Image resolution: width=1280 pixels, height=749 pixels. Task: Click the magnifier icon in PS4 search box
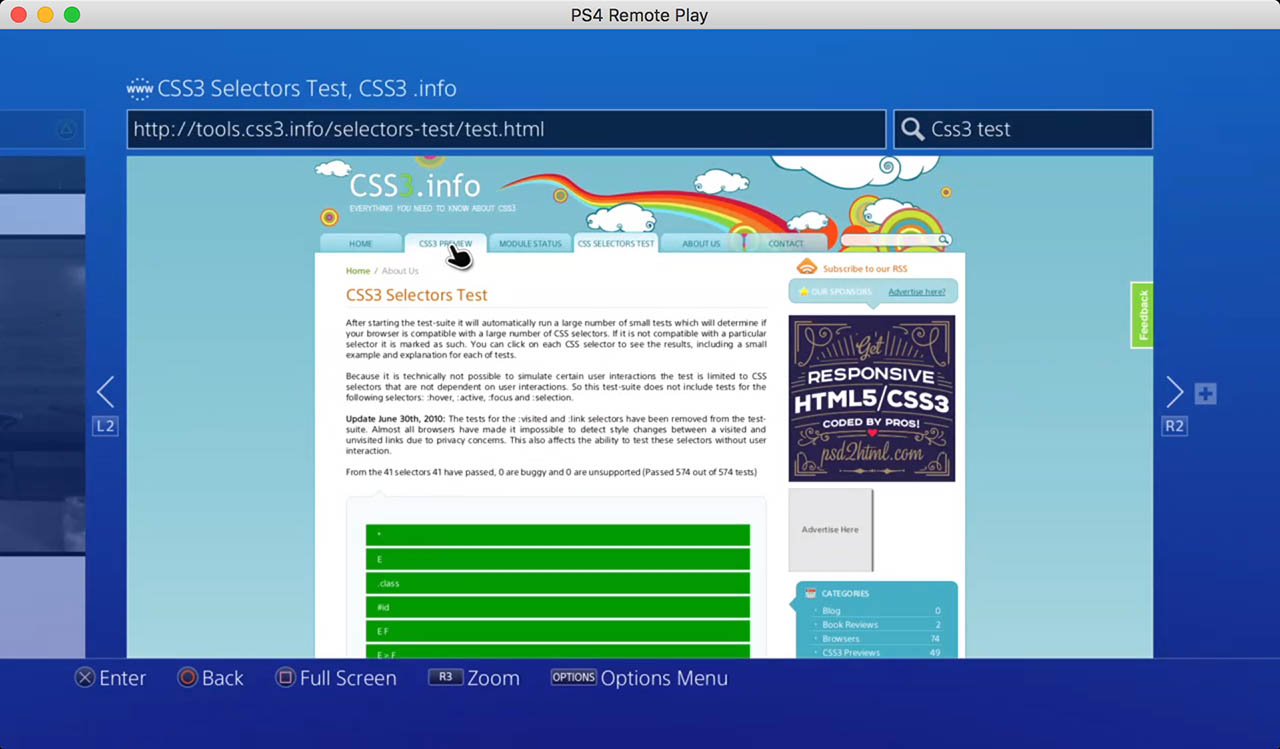pos(912,129)
